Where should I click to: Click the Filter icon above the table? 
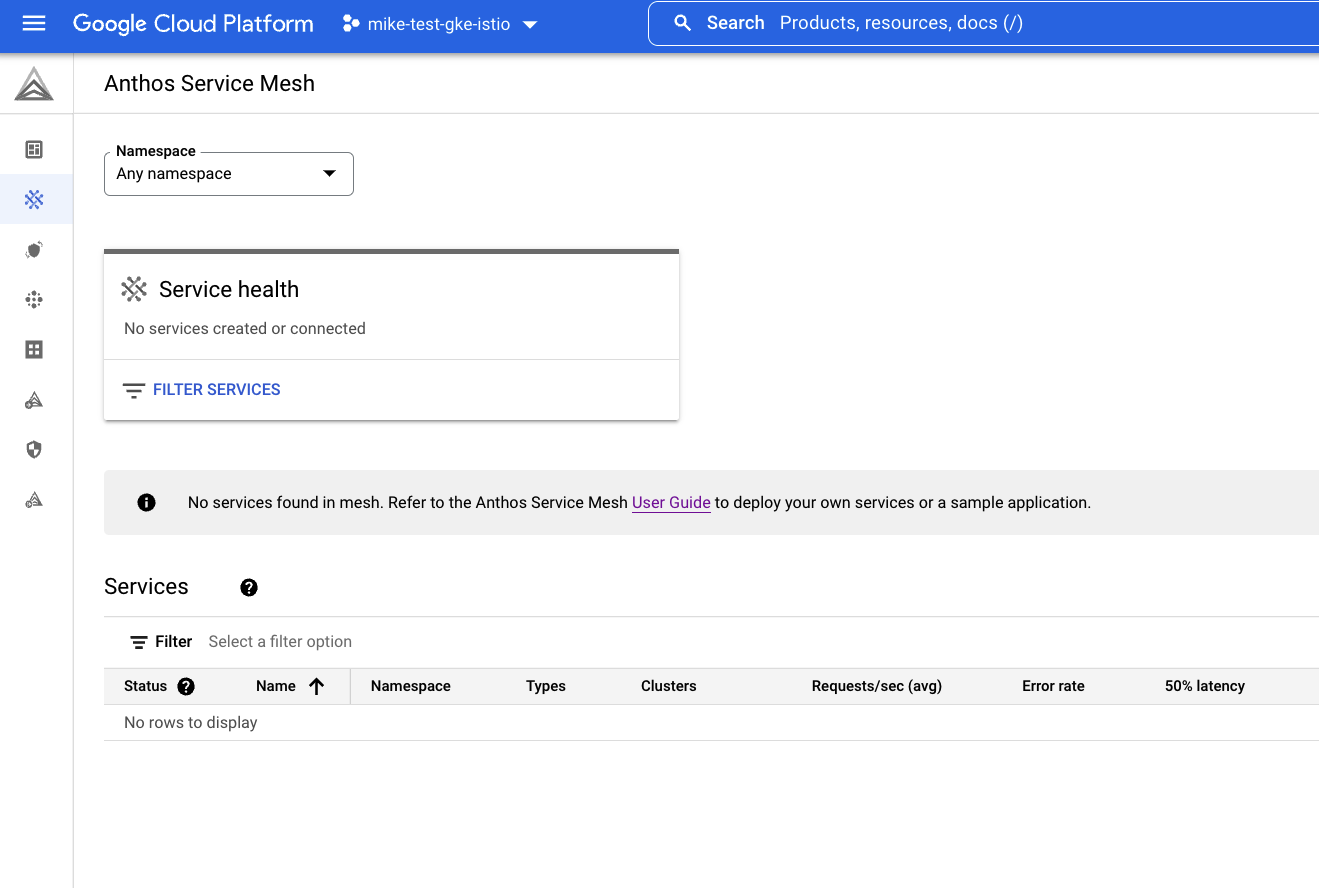(139, 642)
